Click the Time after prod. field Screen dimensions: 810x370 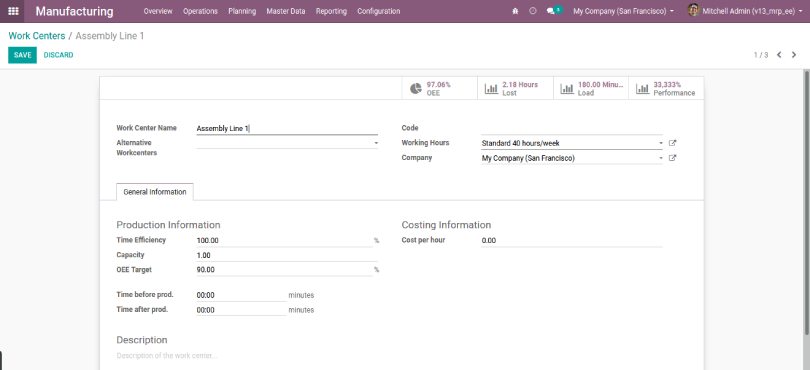point(241,310)
